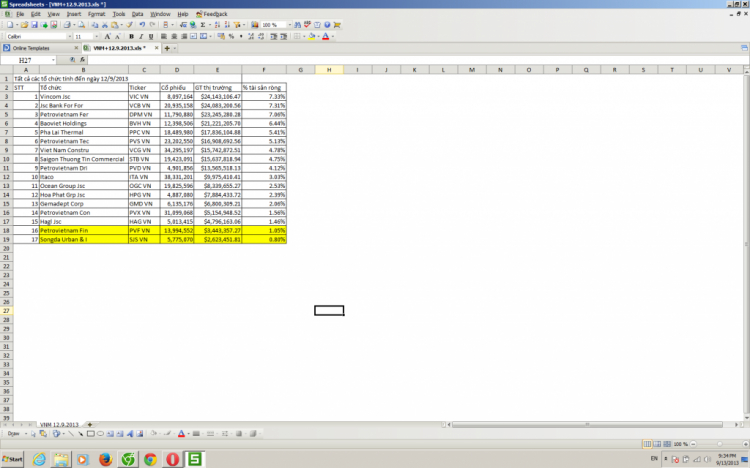Click the Print icon in the toolbar
Image resolution: width=750 pixels, height=468 pixels.
click(x=67, y=24)
